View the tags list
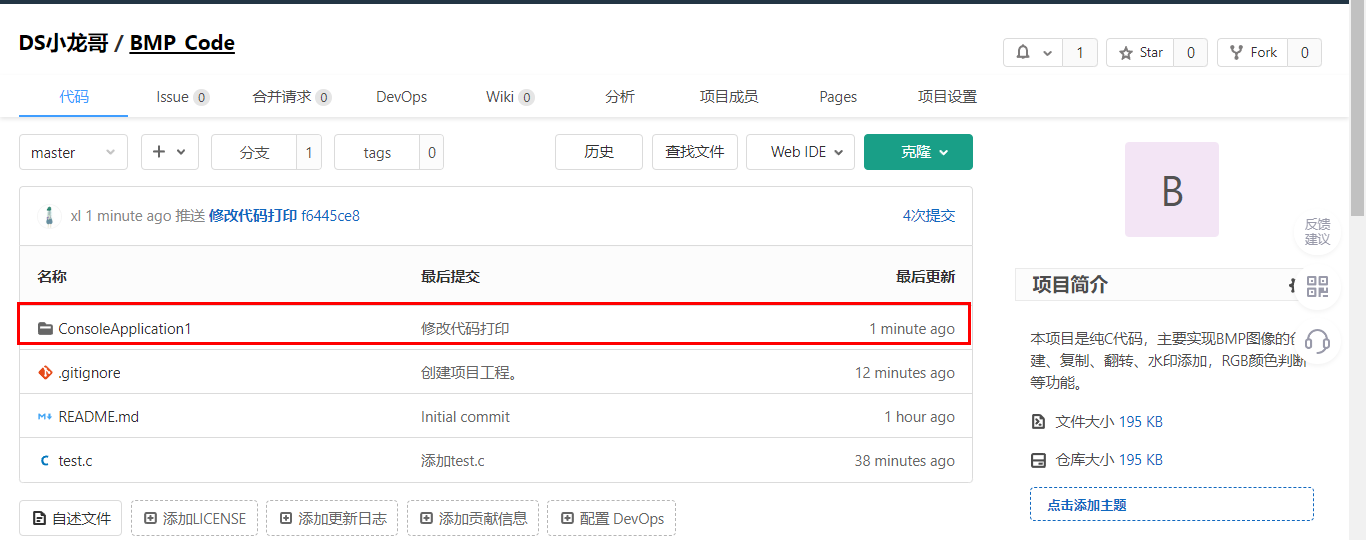The width and height of the screenshot is (1366, 540). point(377,152)
